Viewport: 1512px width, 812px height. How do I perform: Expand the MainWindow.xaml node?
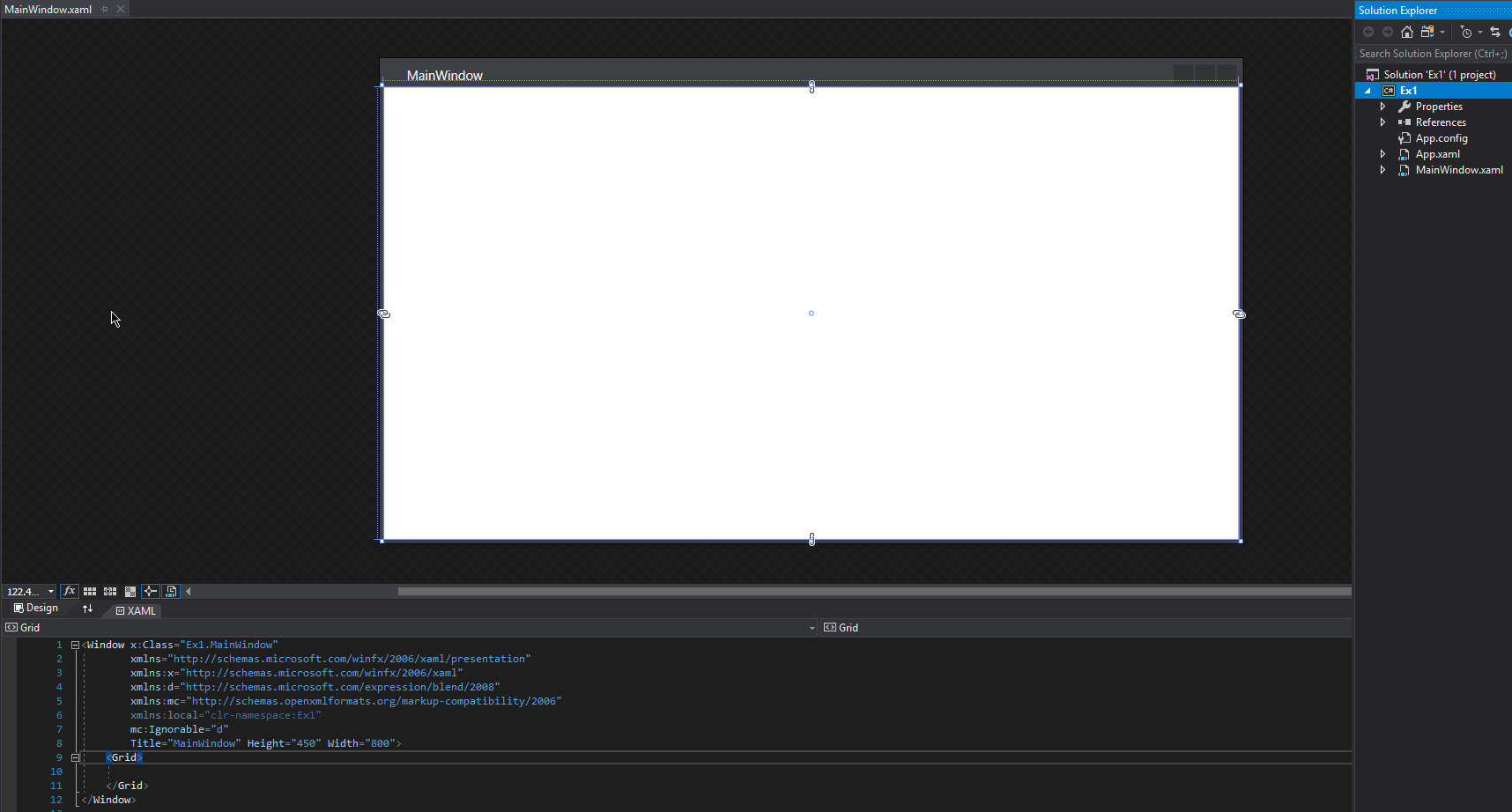(x=1383, y=170)
